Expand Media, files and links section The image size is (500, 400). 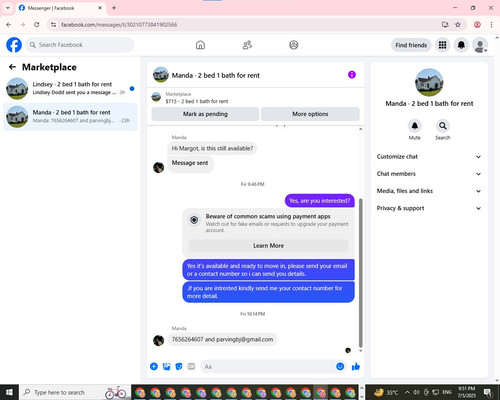click(429, 191)
